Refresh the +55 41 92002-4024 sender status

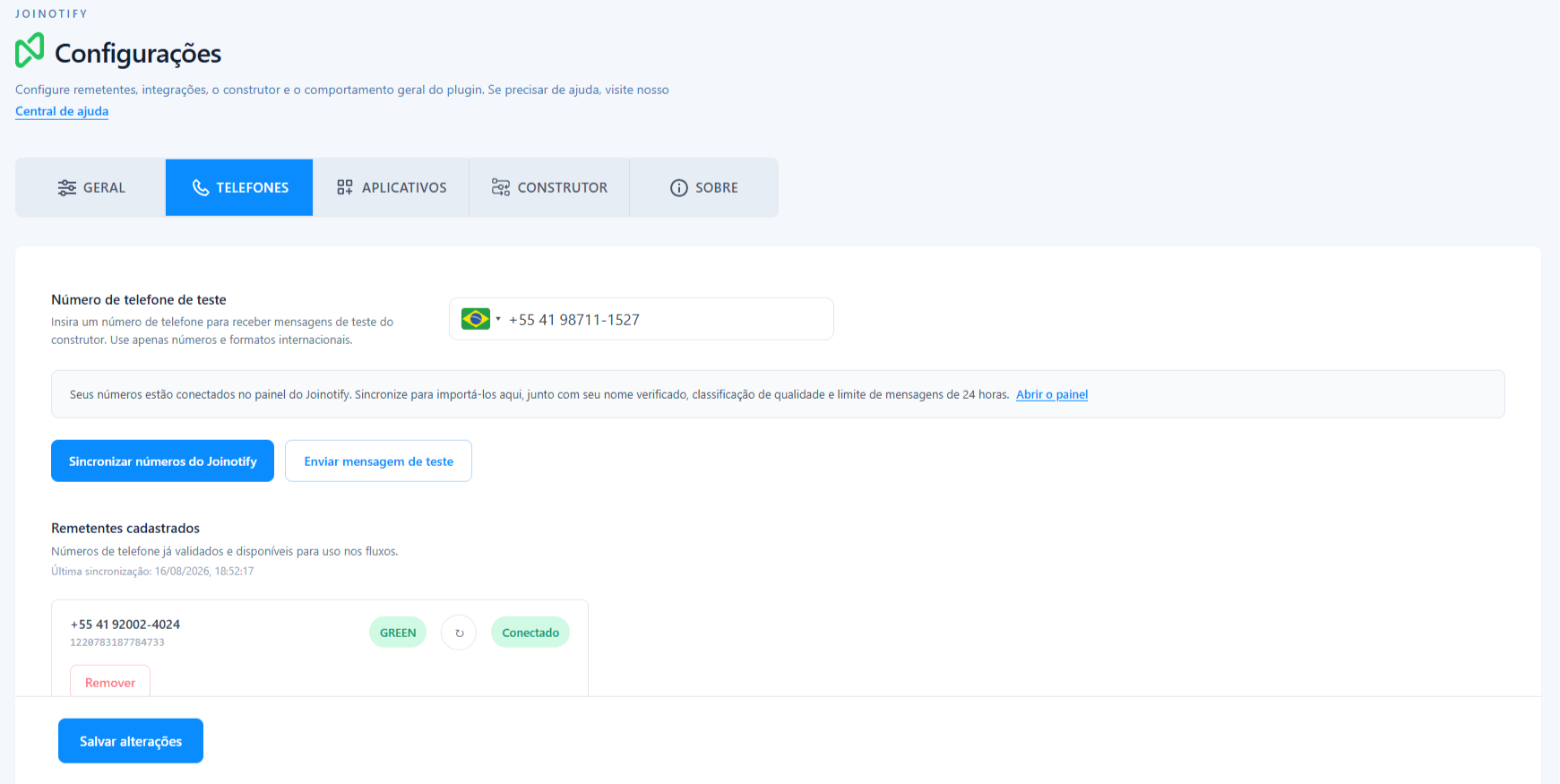coord(459,633)
